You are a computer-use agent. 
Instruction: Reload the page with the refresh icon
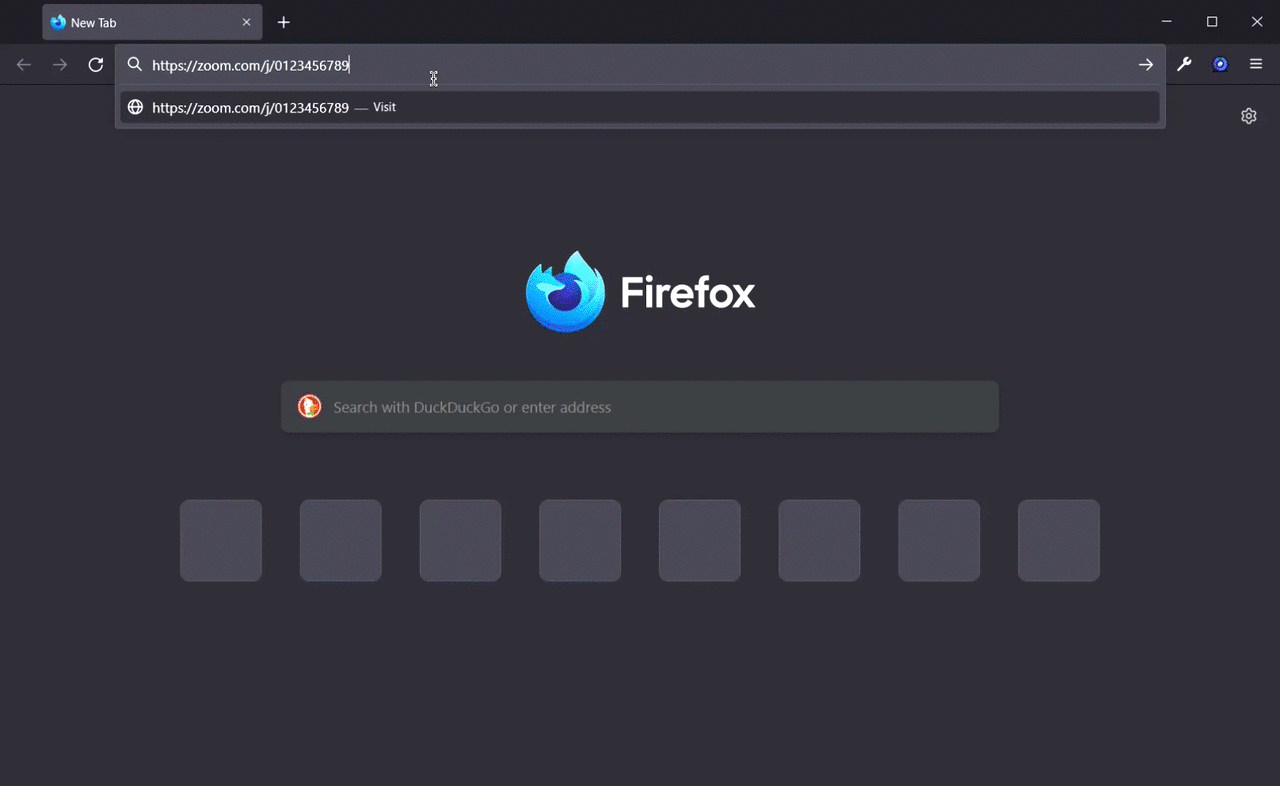pos(96,65)
